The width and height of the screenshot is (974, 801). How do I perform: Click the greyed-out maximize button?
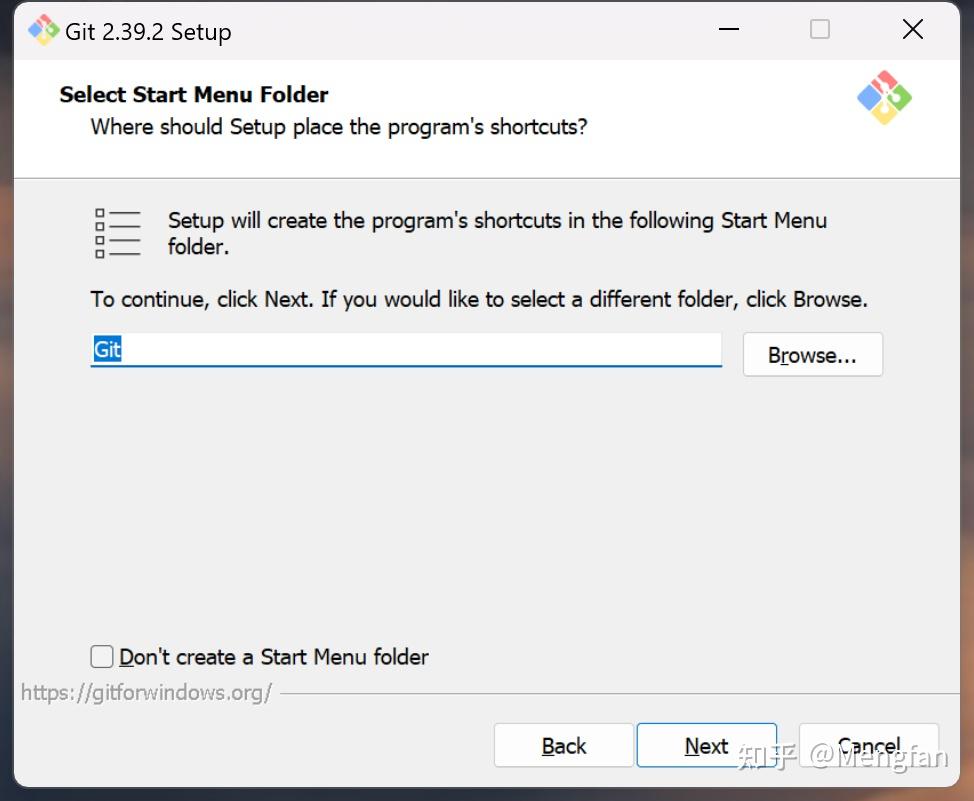pos(820,30)
